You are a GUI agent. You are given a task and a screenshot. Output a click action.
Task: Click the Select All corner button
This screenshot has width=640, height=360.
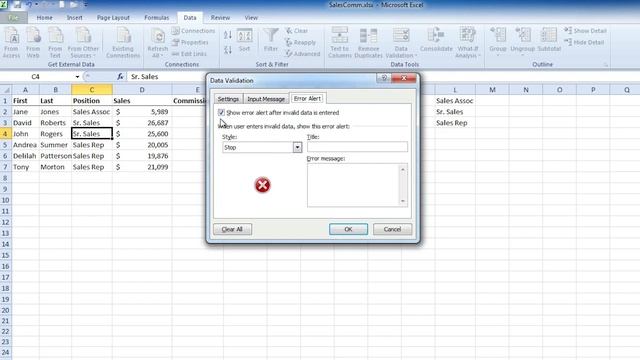(6, 90)
